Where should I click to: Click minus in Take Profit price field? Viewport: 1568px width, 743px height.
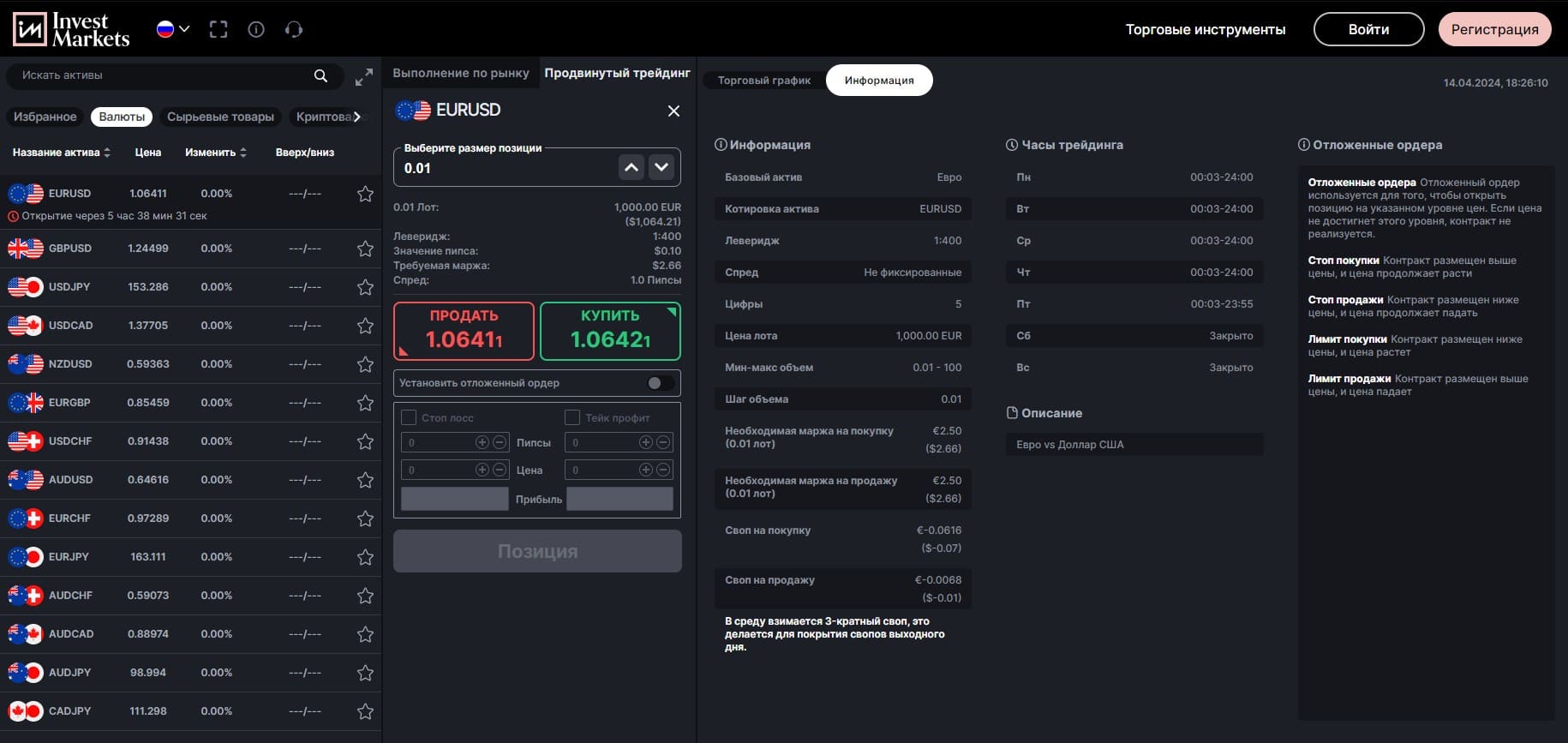click(663, 470)
